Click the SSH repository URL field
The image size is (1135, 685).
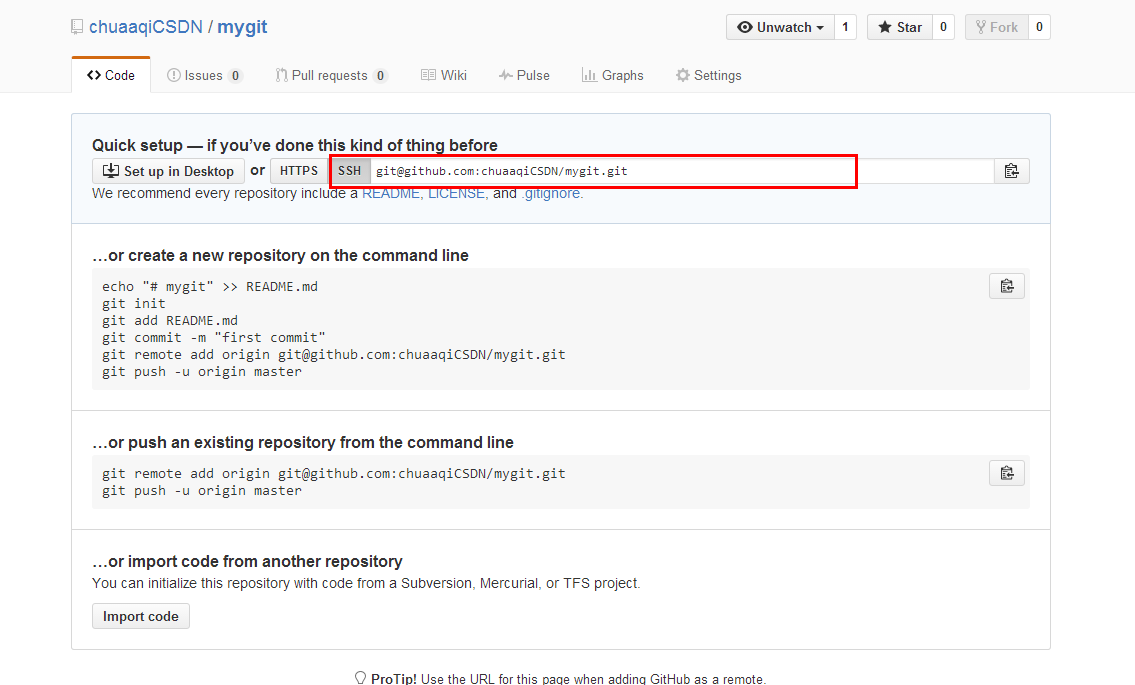680,171
